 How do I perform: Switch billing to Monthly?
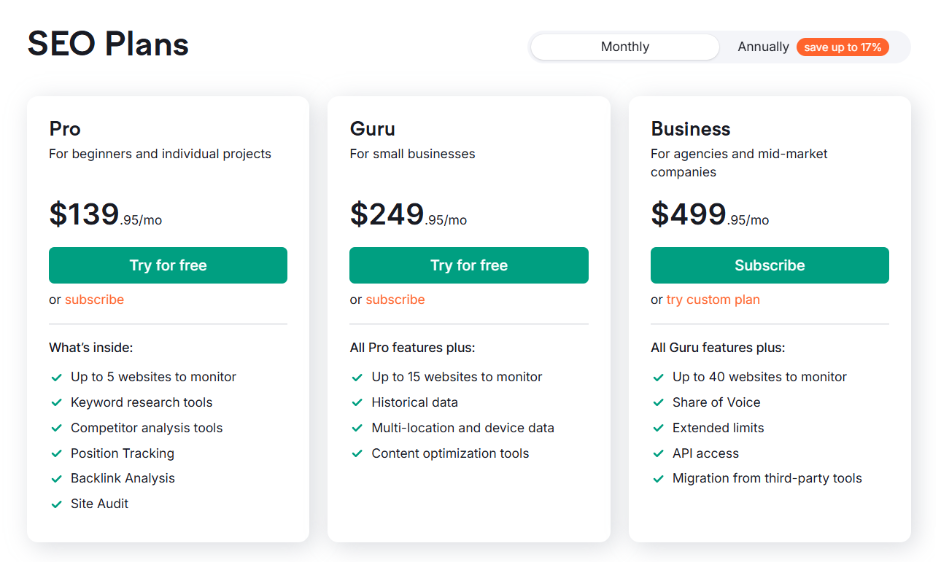tap(625, 47)
